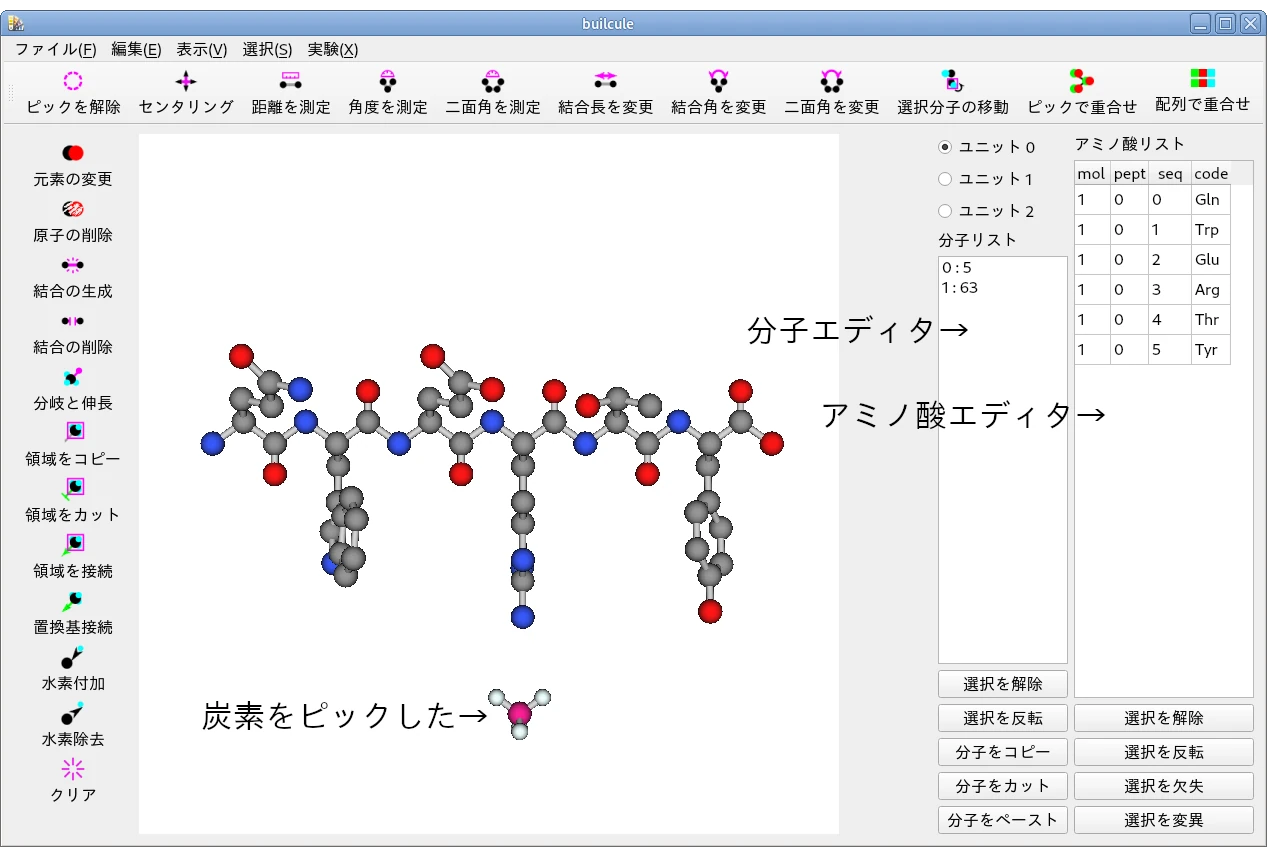Click the ピックを解除 (unpick) toolbar icon
The image size is (1277, 857).
click(73, 82)
